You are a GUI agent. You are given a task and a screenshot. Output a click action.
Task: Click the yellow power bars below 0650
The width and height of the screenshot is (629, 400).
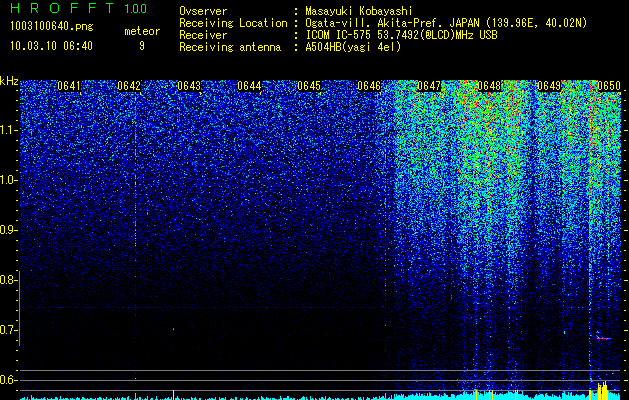(x=603, y=390)
